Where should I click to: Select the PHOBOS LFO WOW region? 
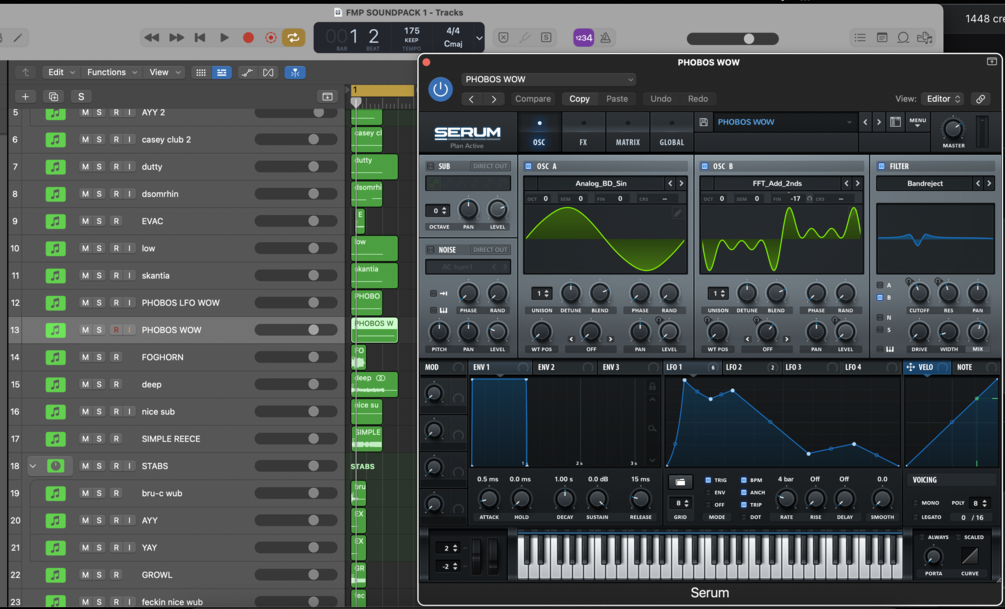click(367, 302)
